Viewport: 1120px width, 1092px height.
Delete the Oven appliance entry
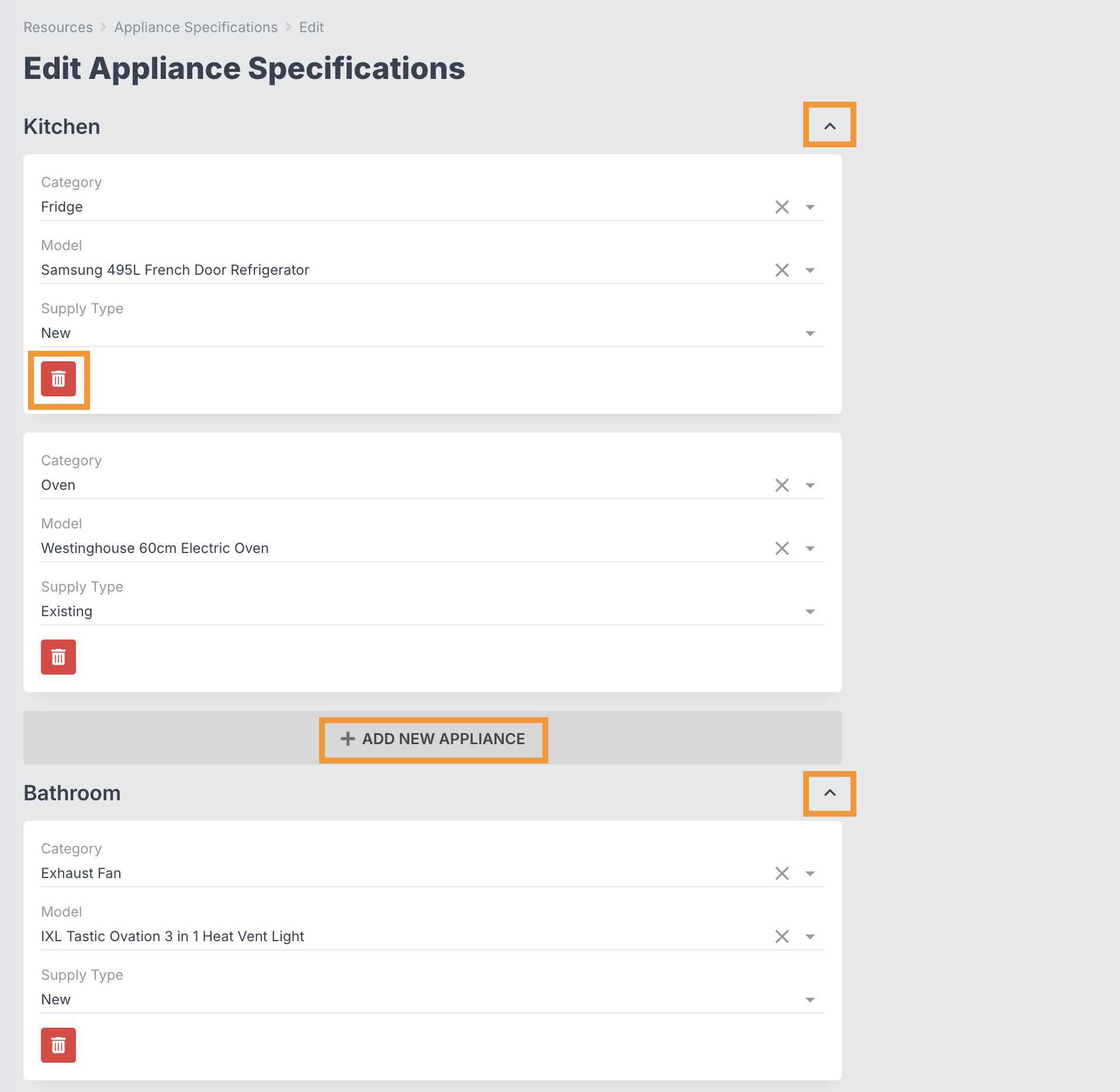[58, 657]
